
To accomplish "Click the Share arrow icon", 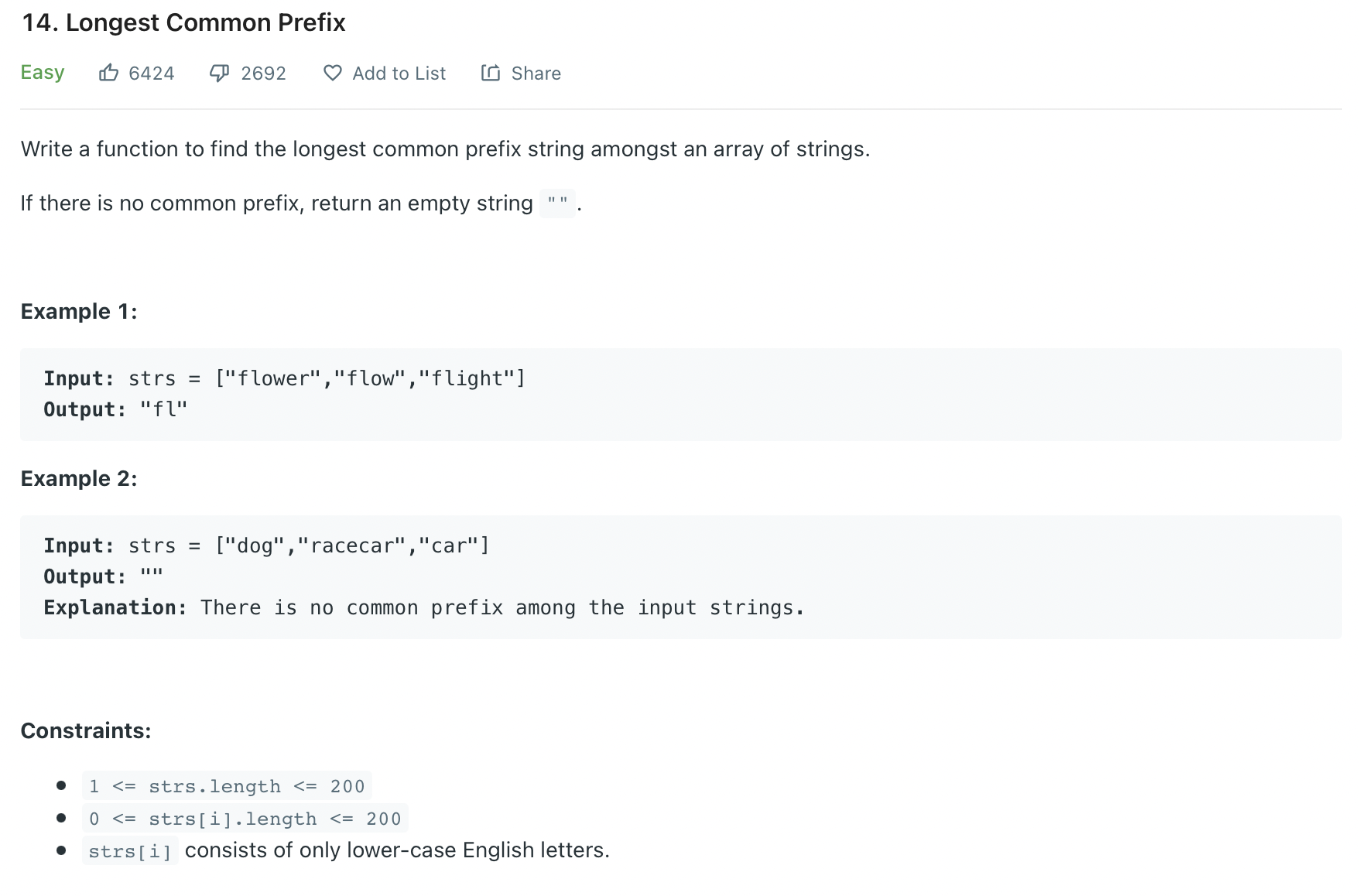I will [x=491, y=73].
